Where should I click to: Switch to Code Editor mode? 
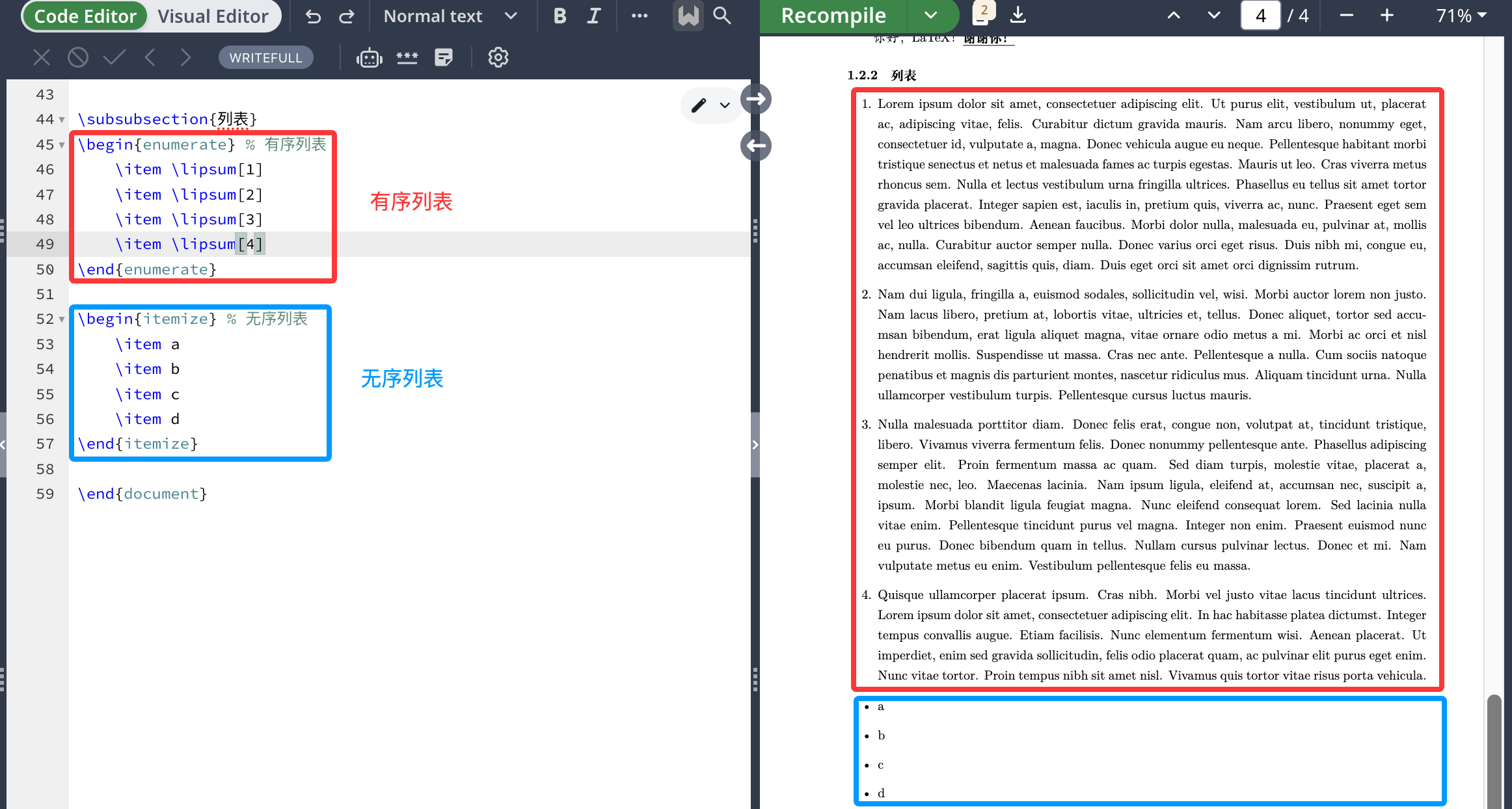coord(85,16)
